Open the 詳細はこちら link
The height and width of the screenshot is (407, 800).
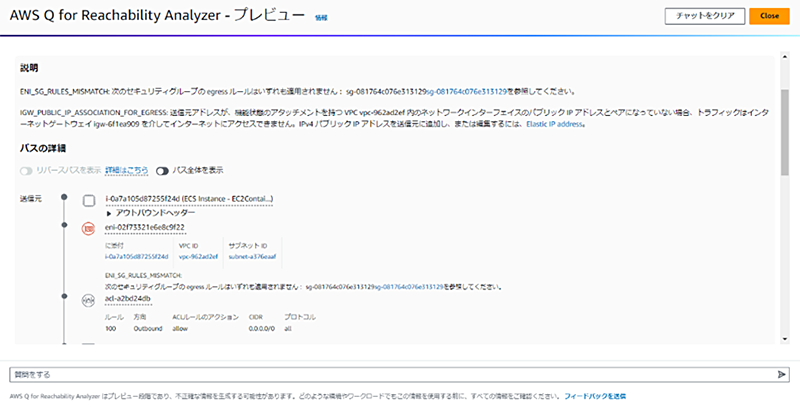click(127, 170)
